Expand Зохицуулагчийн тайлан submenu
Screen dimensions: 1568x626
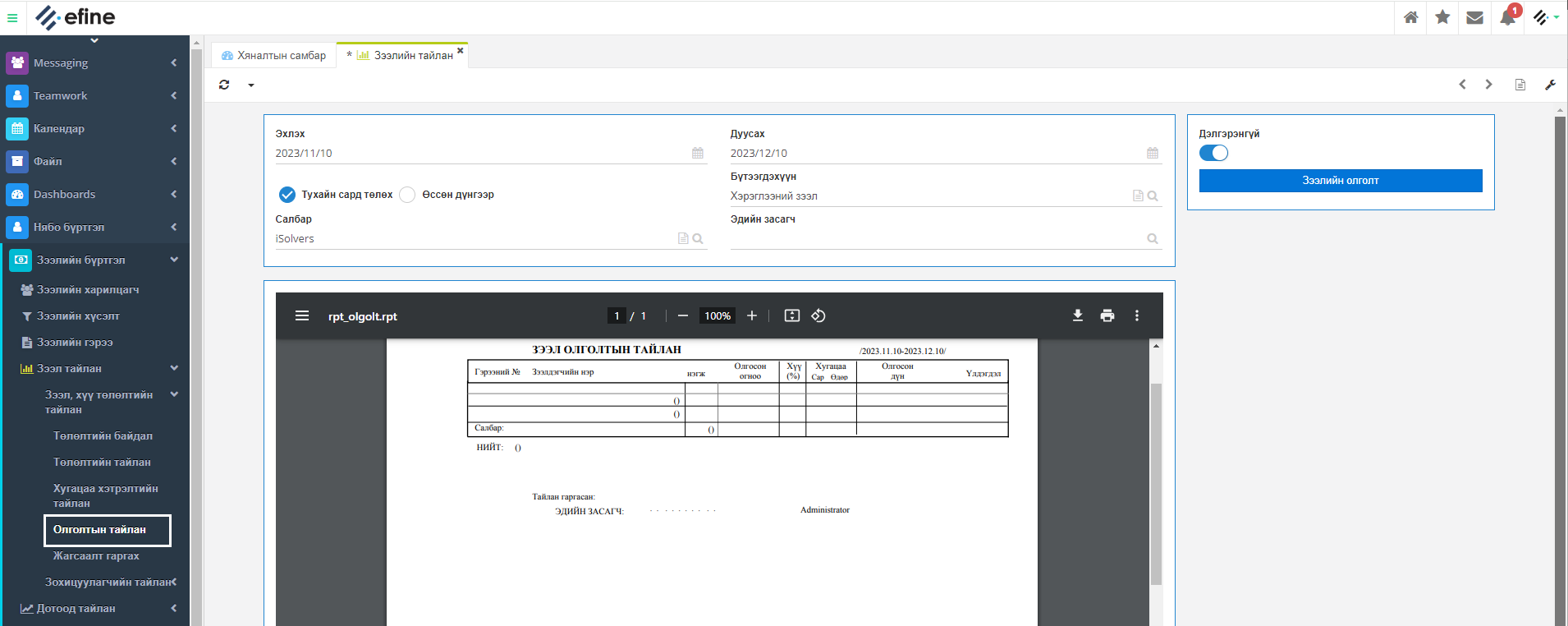click(x=110, y=582)
